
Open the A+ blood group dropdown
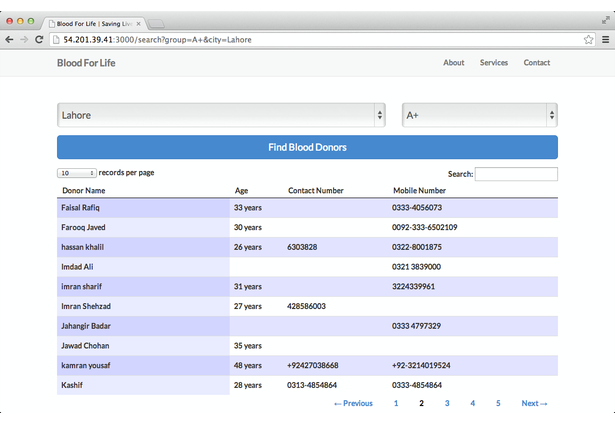(480, 115)
